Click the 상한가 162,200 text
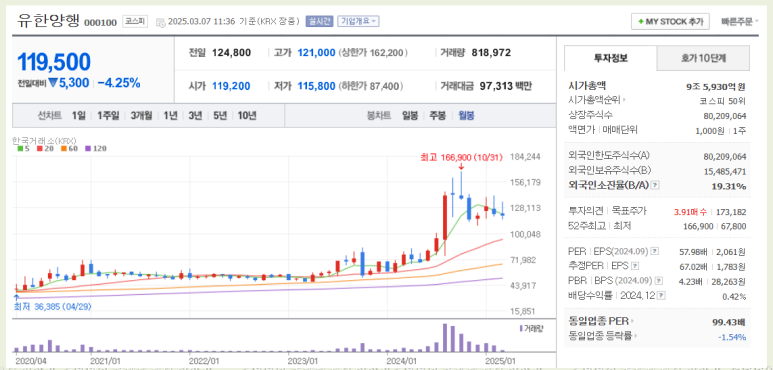This screenshot has height=370, width=773. coord(373,52)
